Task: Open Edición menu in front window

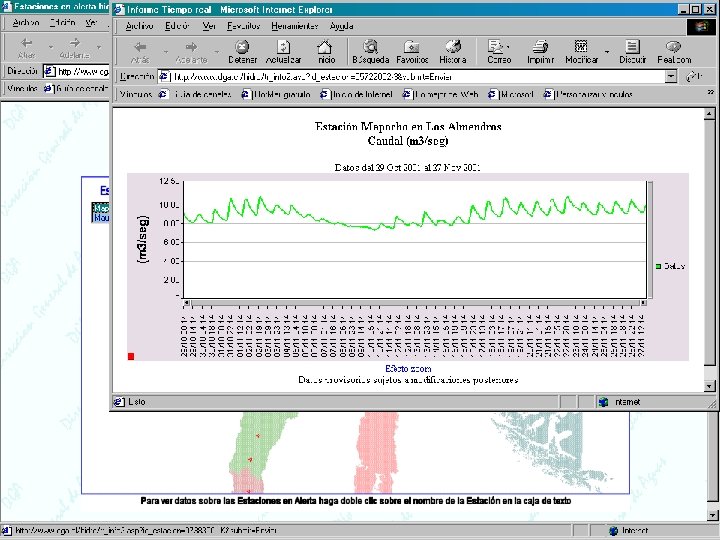Action: pos(177,26)
